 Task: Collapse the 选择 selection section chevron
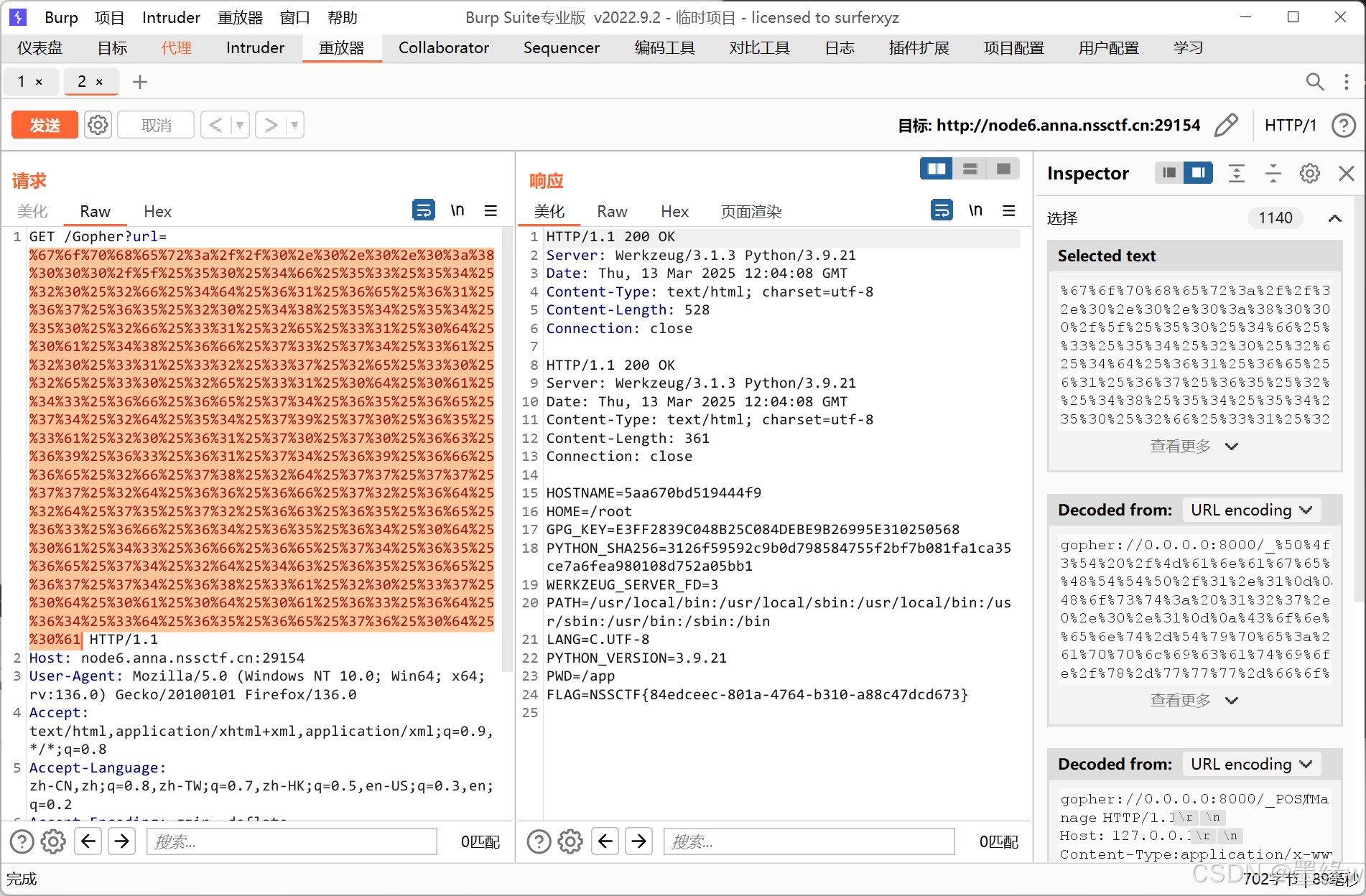click(1334, 218)
